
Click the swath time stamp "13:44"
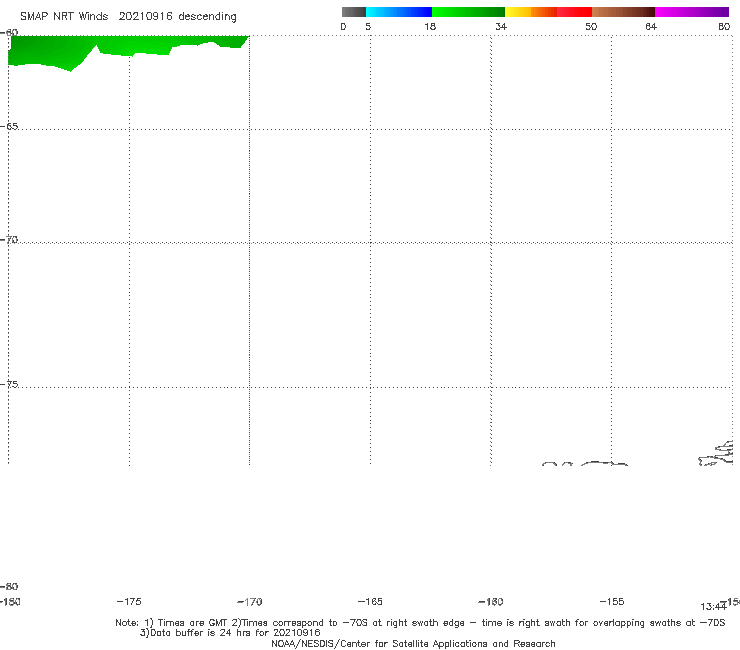(x=713, y=607)
